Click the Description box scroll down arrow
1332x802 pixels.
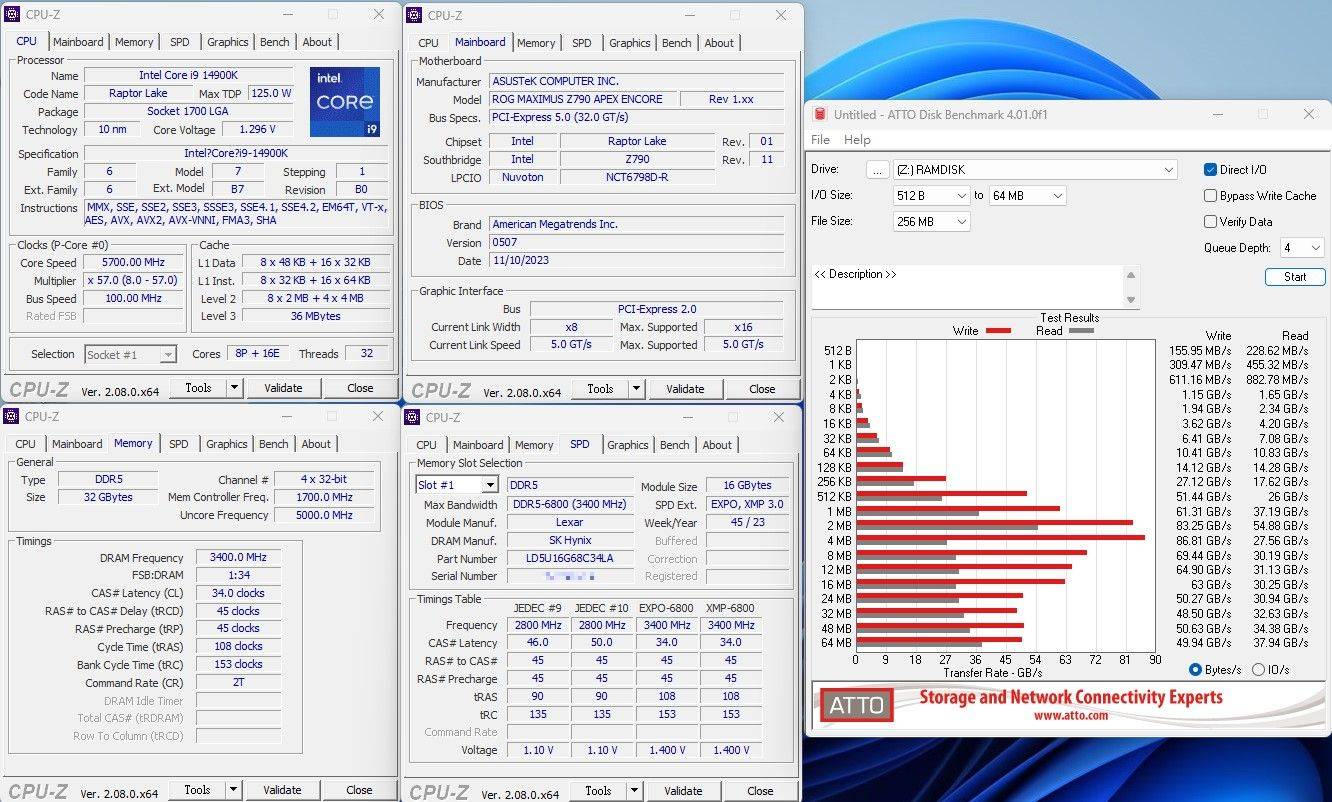click(x=1132, y=300)
